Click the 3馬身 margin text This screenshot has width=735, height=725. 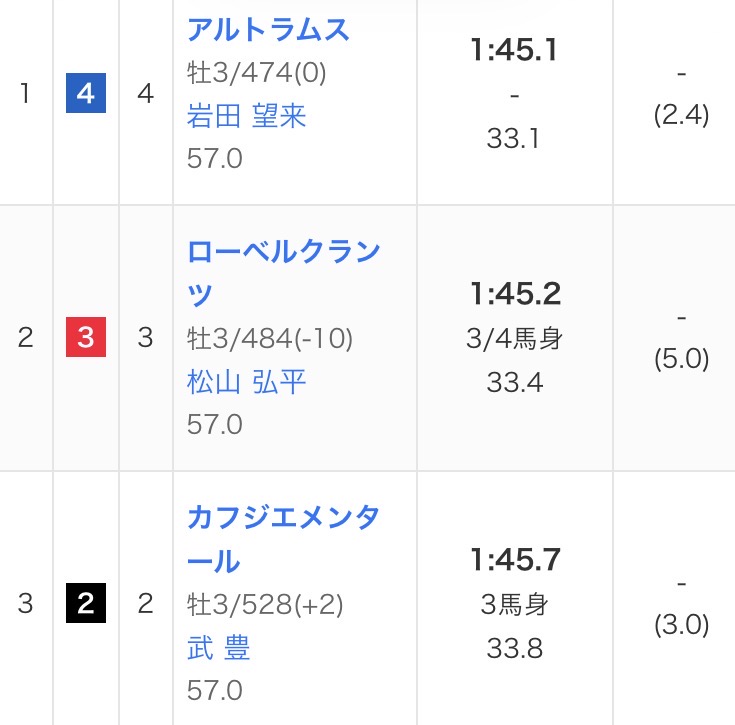coord(514,605)
